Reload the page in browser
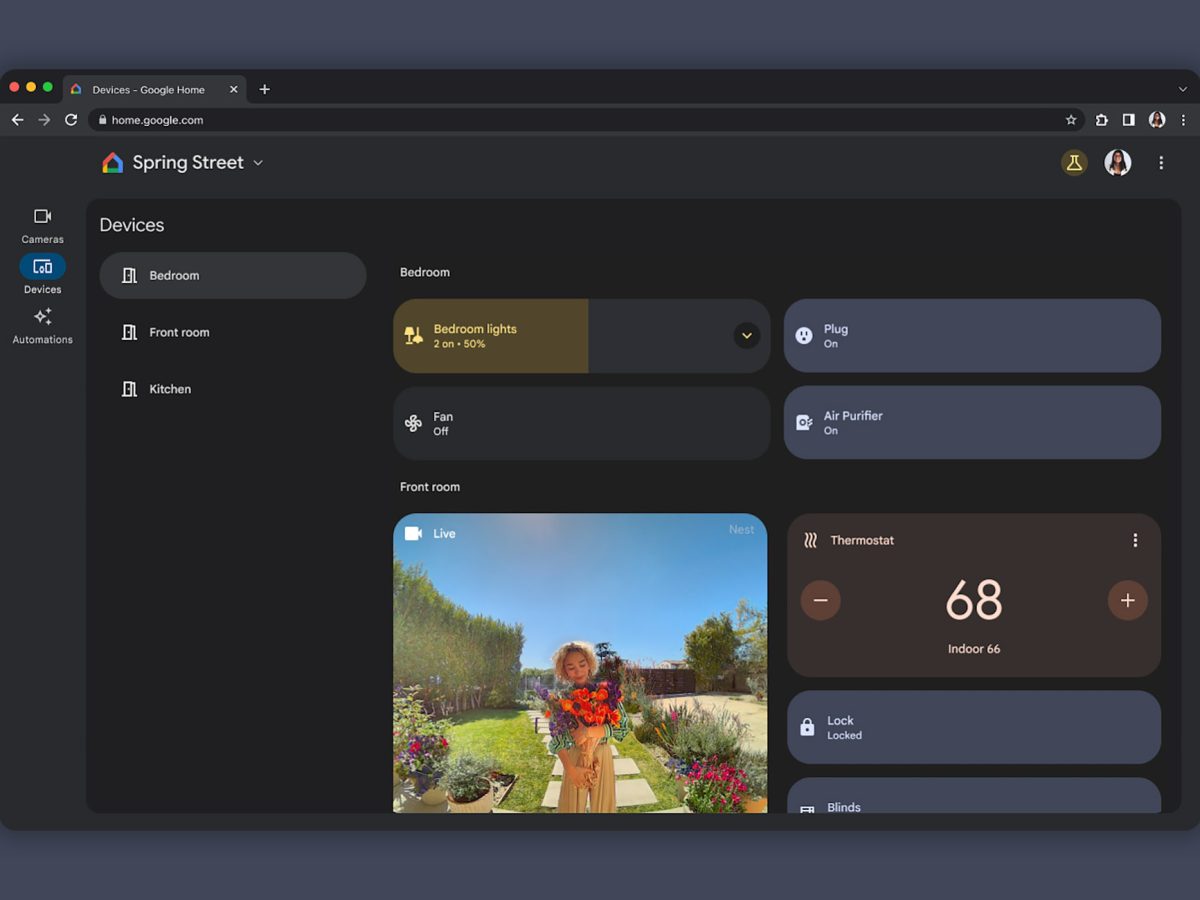This screenshot has width=1200, height=900. pyautogui.click(x=71, y=120)
